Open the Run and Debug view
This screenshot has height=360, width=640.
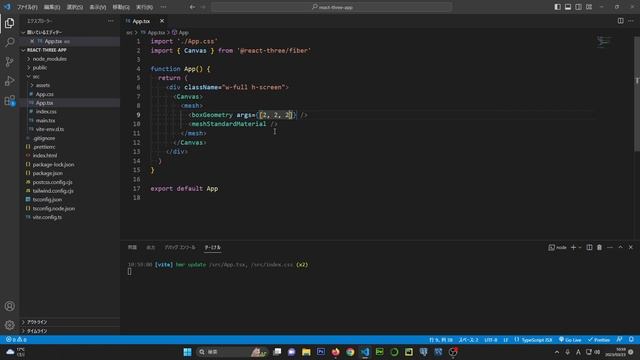(9, 81)
